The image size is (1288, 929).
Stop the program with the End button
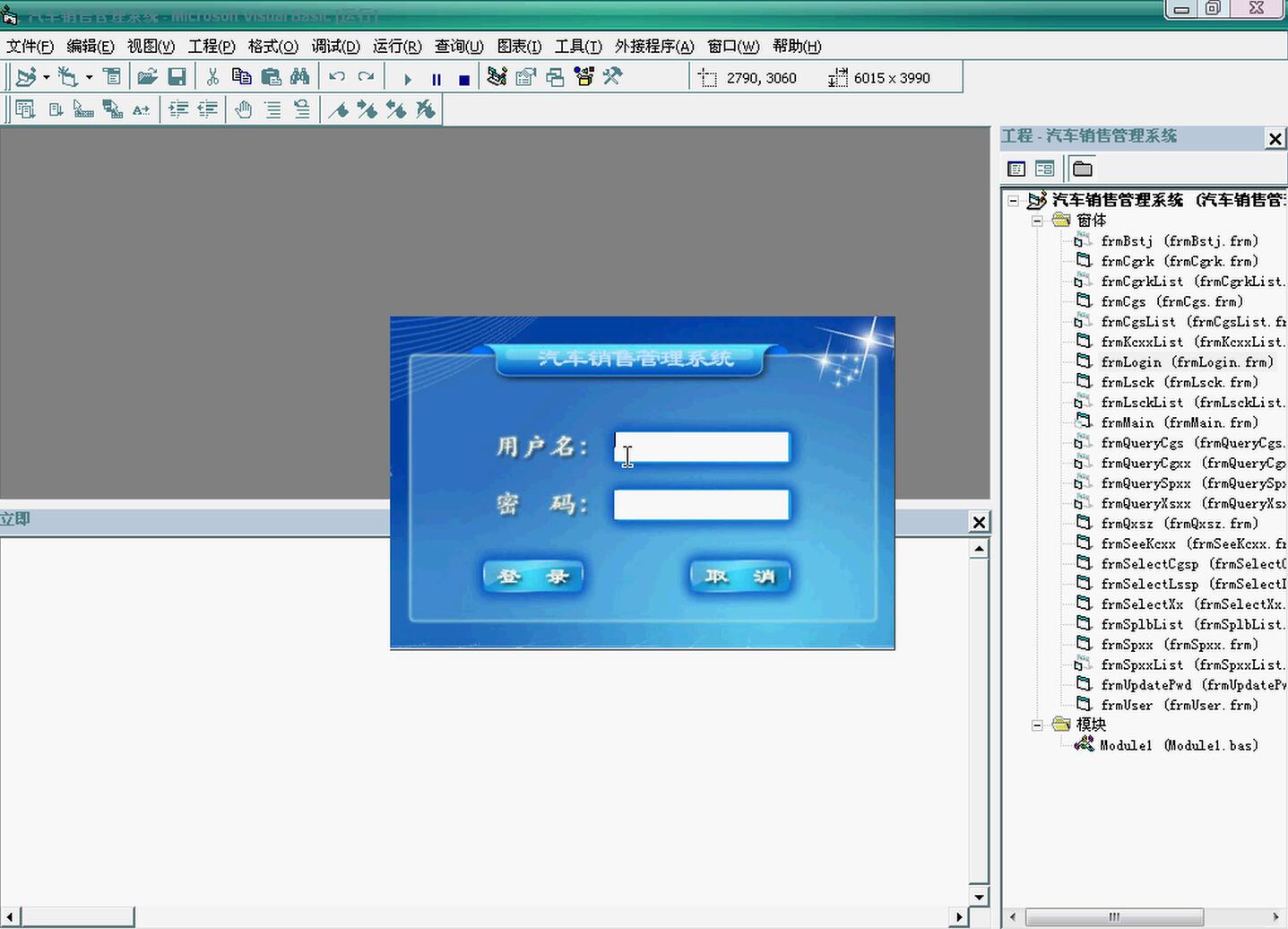tap(464, 79)
